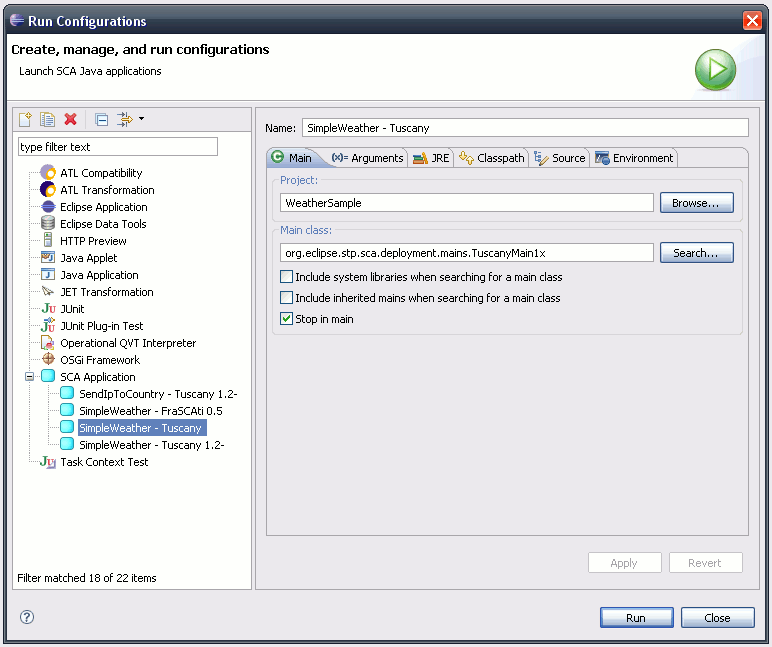Screen dimensions: 772x647
Task: Click the HTTP Preview icon
Action: (x=48, y=240)
